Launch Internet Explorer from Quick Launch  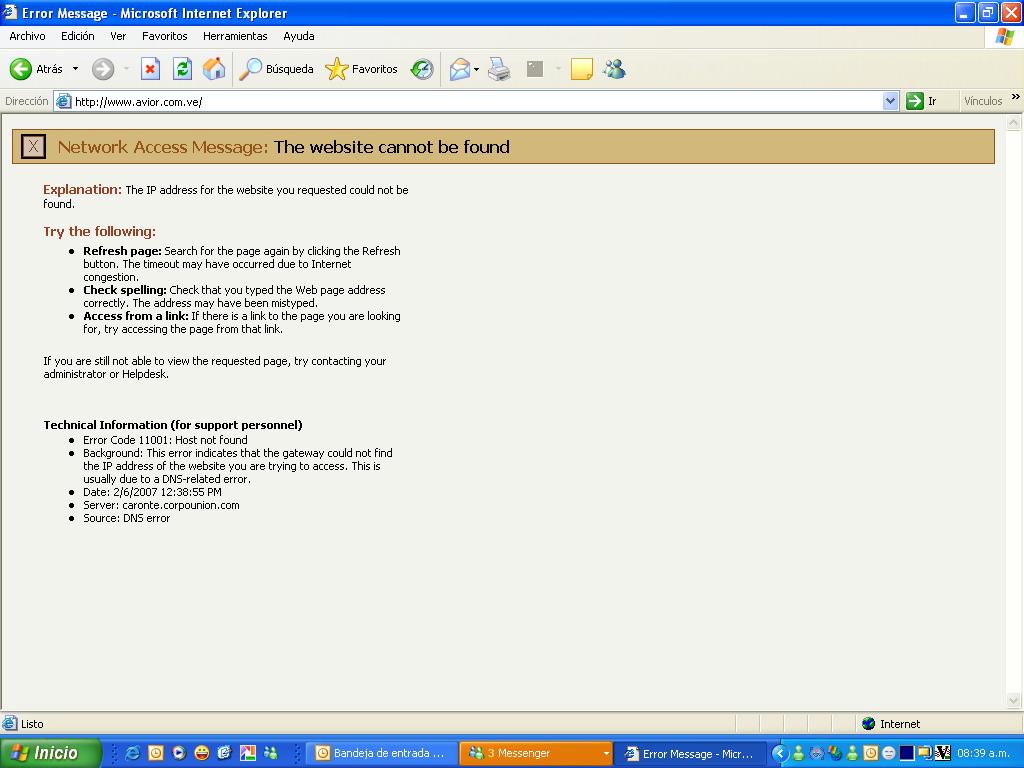click(x=133, y=753)
